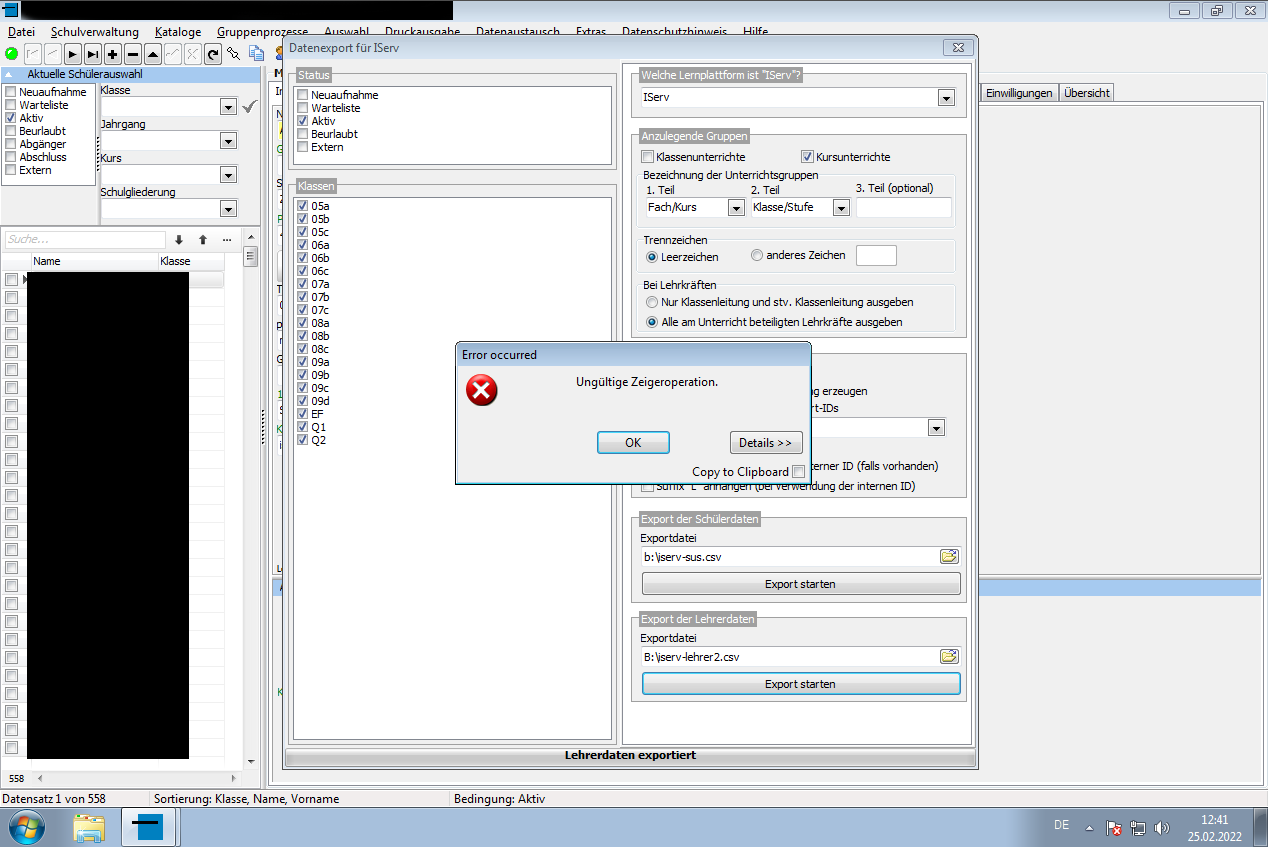Click the copy documents toolbar icon

click(x=256, y=54)
